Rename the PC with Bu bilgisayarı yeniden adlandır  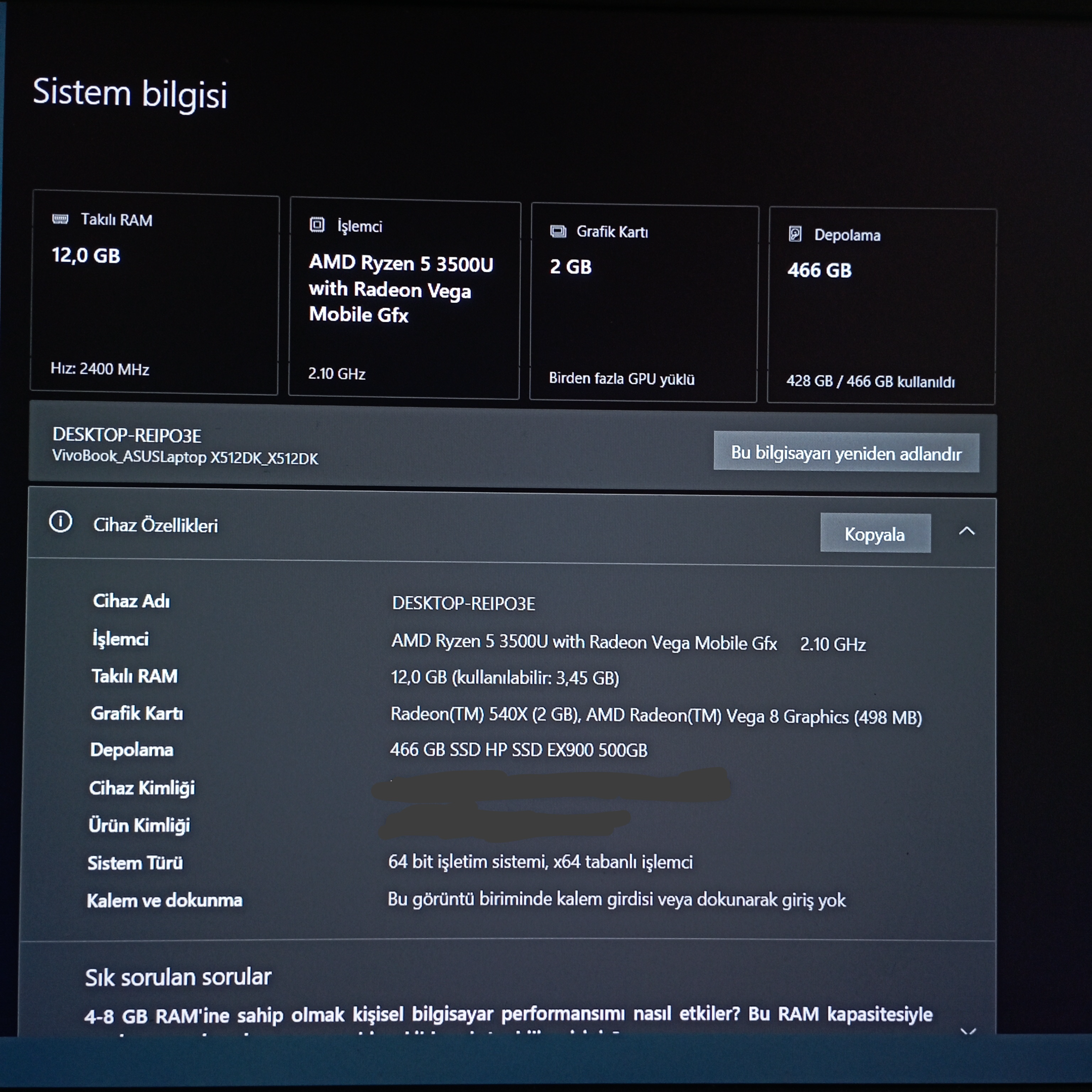click(846, 453)
